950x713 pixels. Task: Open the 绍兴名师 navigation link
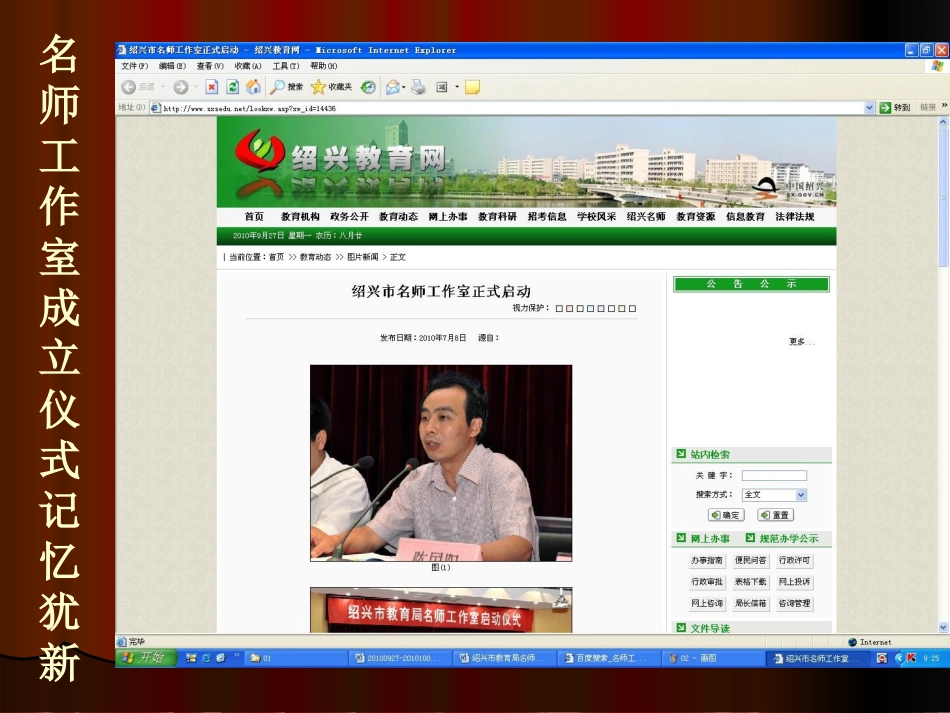pos(646,217)
